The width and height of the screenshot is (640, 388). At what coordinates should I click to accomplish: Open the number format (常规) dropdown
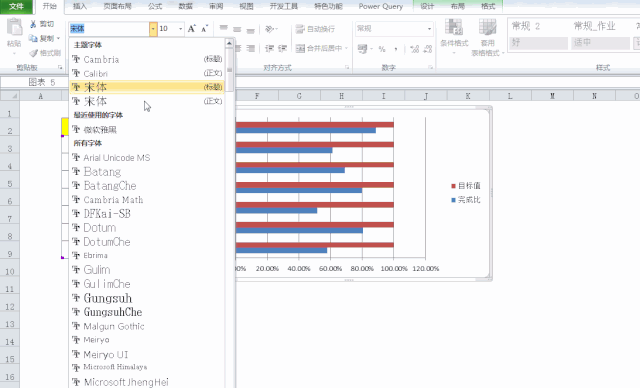tap(429, 29)
